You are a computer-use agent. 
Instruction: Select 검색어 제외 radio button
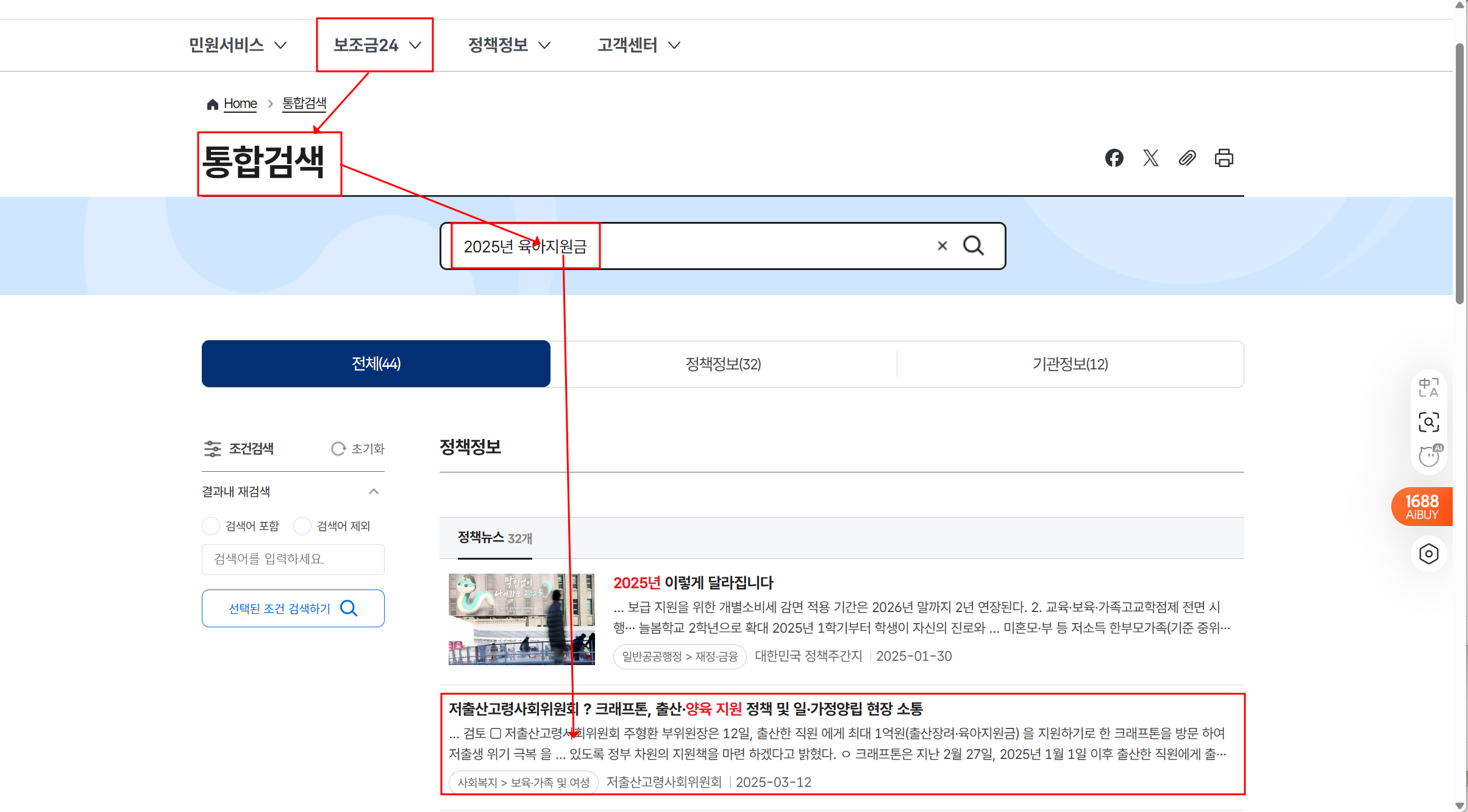tap(302, 526)
